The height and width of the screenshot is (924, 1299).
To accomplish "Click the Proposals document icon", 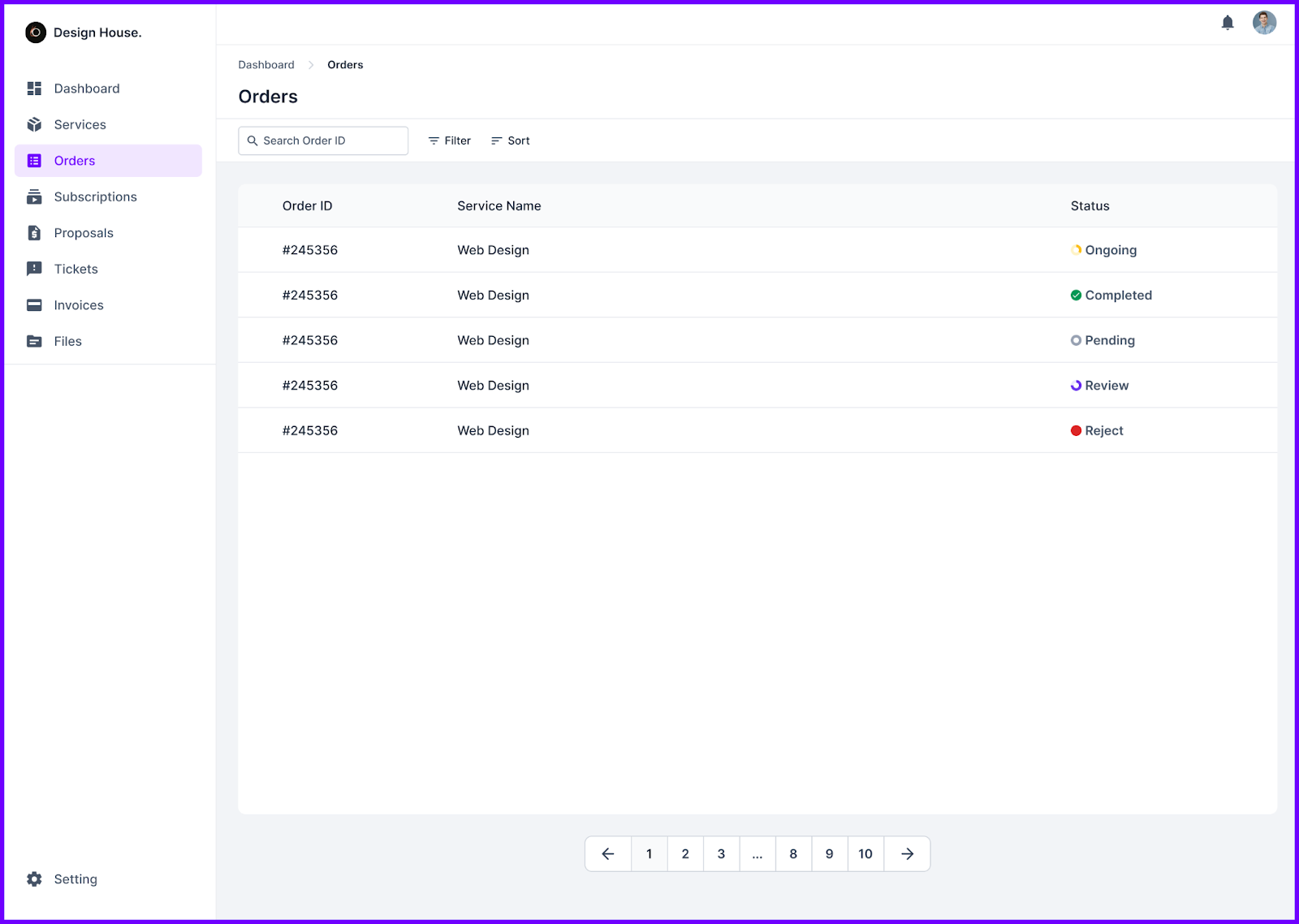I will point(34,233).
